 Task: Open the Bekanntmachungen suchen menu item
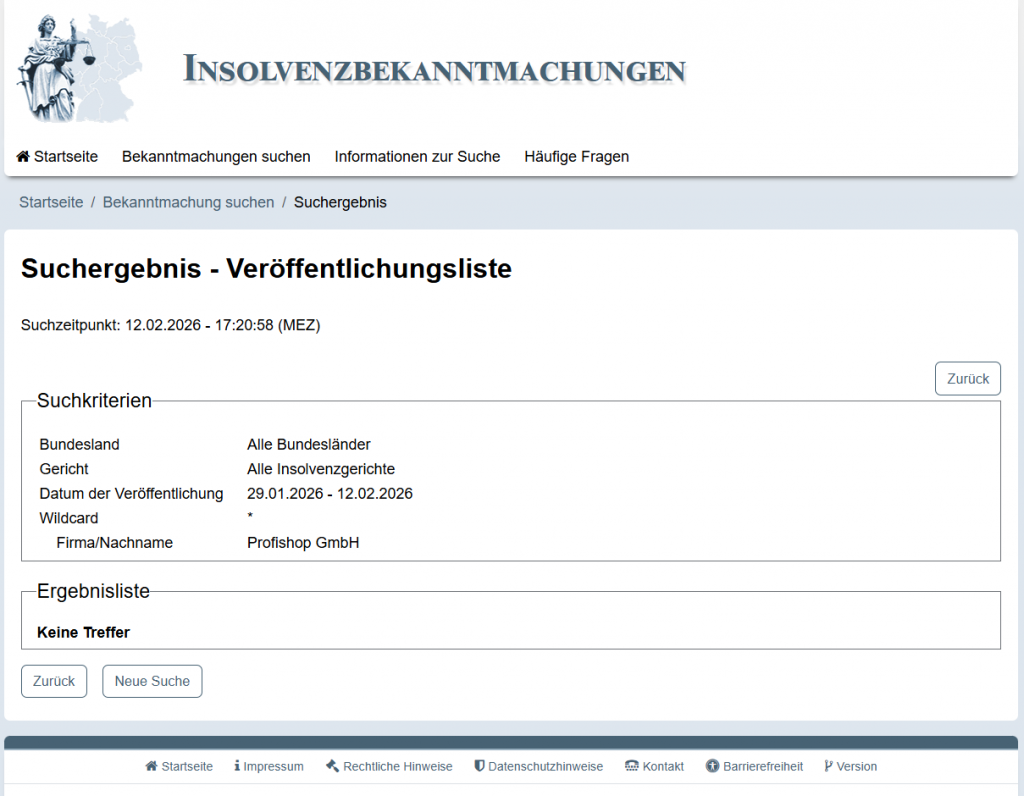(x=216, y=157)
